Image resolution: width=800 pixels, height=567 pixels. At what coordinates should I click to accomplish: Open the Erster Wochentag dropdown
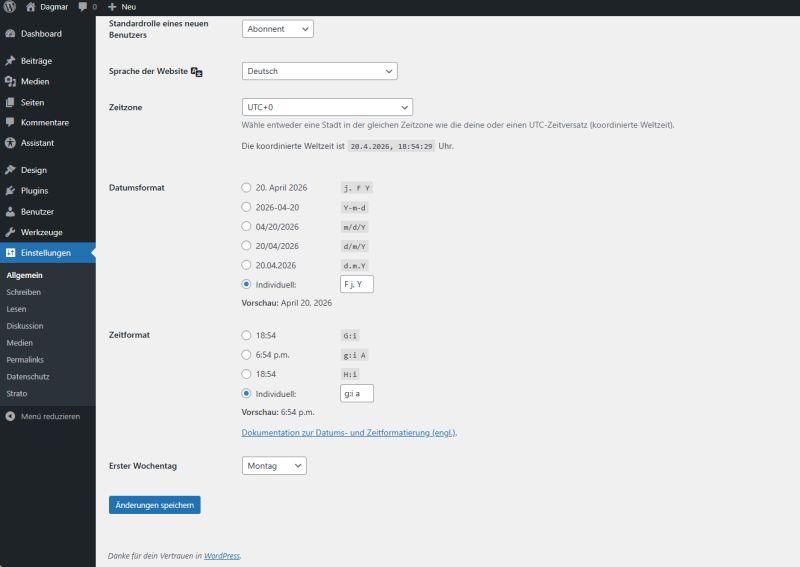pyautogui.click(x=274, y=466)
